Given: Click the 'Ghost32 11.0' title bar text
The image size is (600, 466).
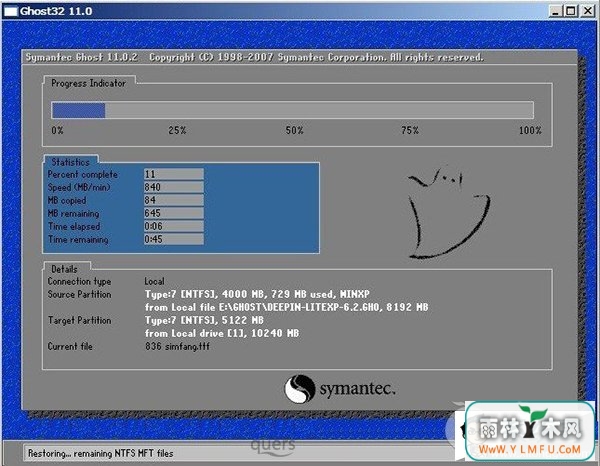Looking at the screenshot, I should pyautogui.click(x=56, y=11).
